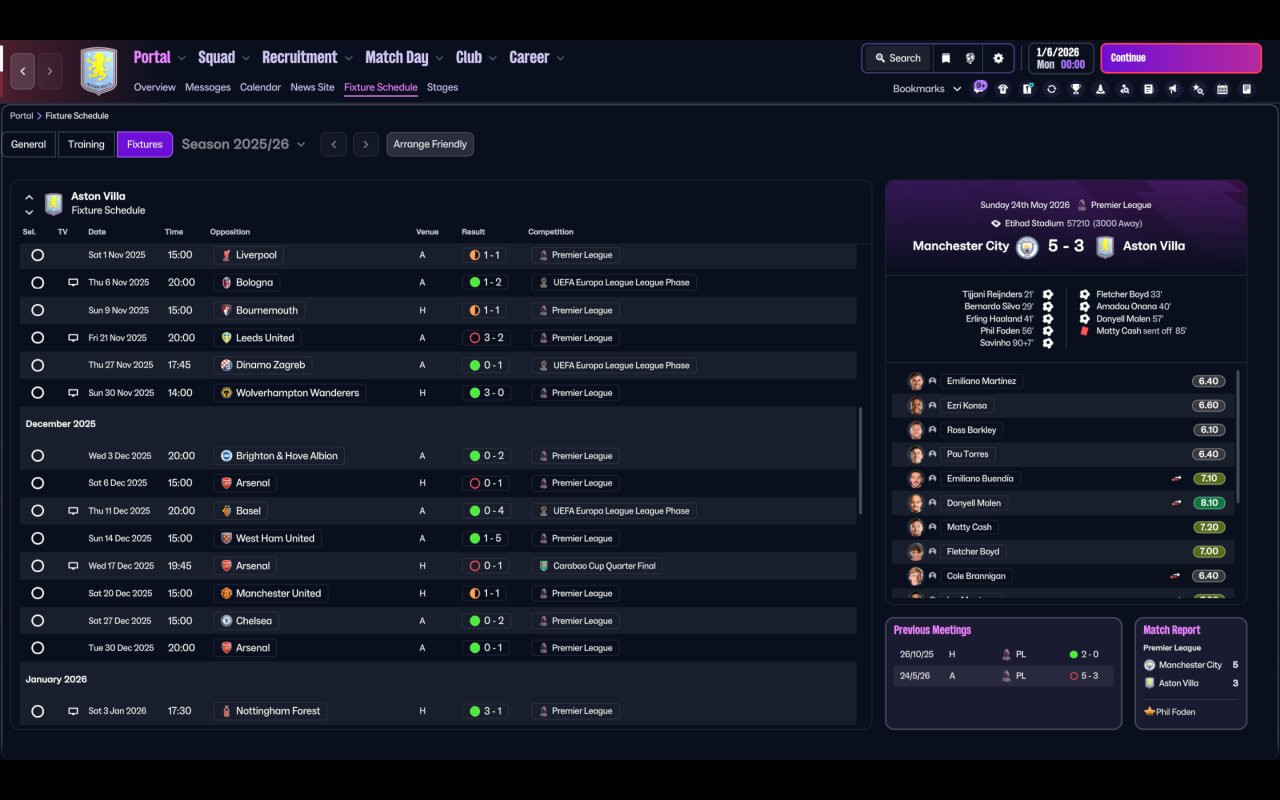This screenshot has height=800, width=1280.
Task: Click the trophy icon in the bookmarks bar
Action: click(1076, 89)
